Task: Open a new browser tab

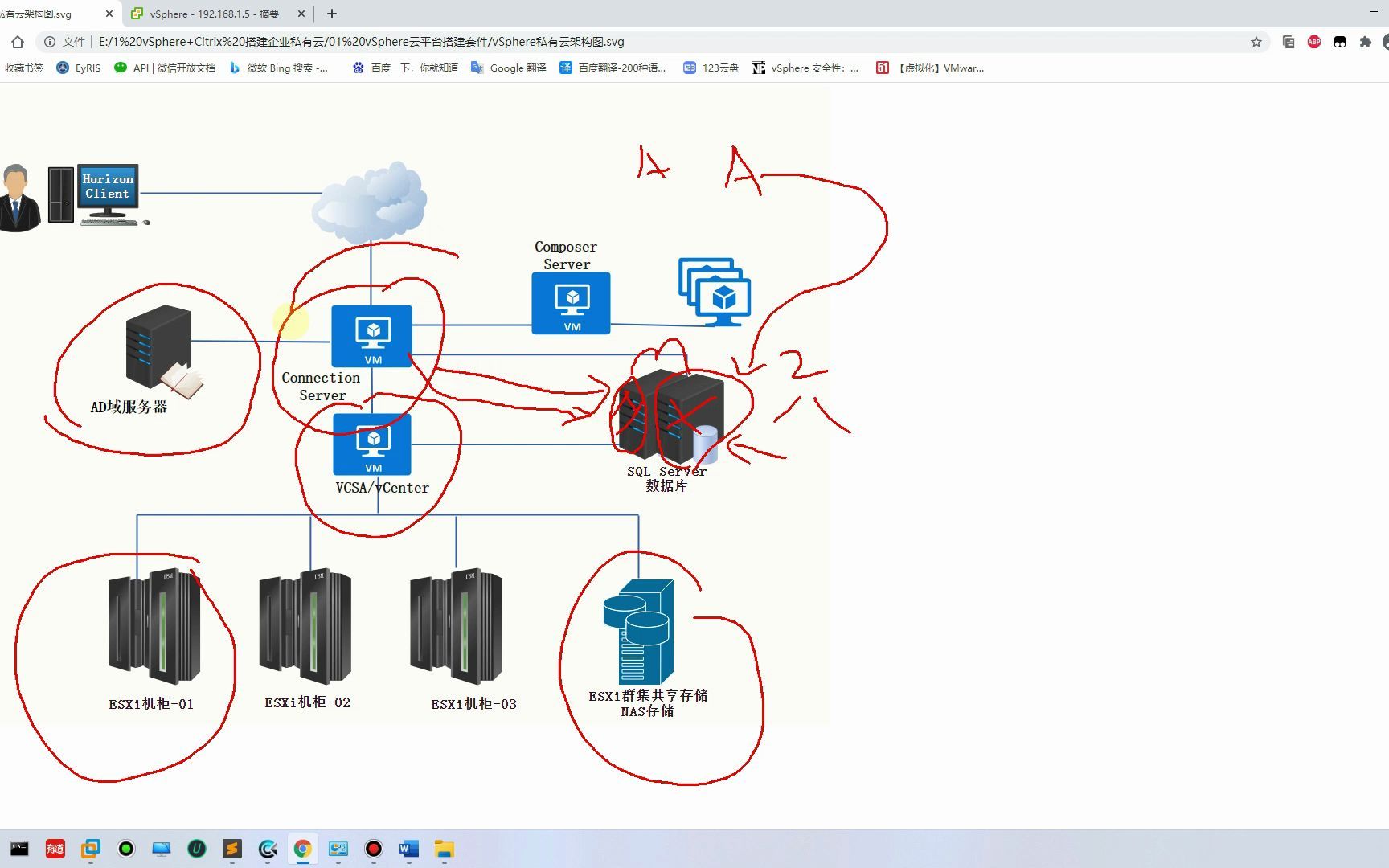Action: [x=332, y=14]
